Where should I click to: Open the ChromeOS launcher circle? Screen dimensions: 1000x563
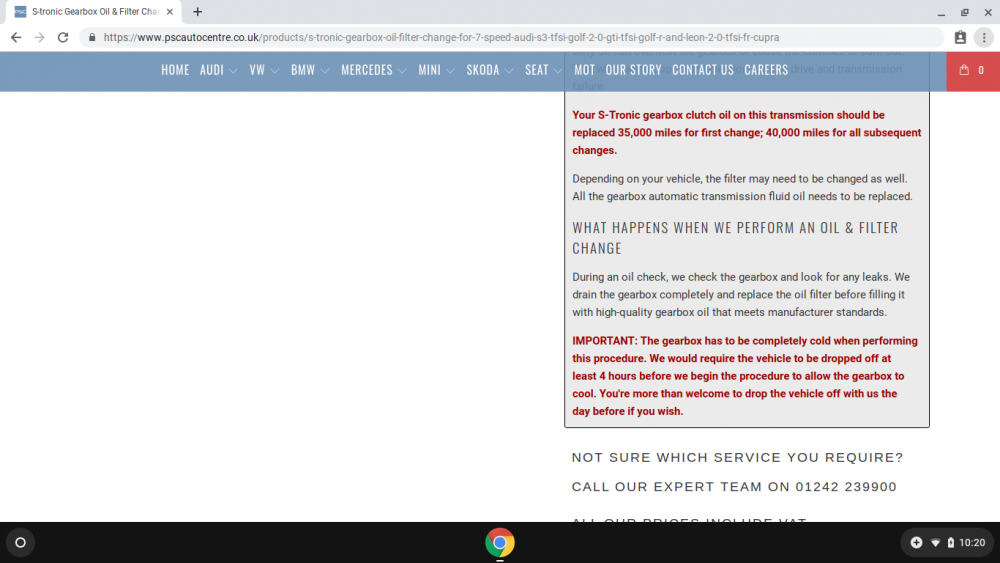(20, 543)
